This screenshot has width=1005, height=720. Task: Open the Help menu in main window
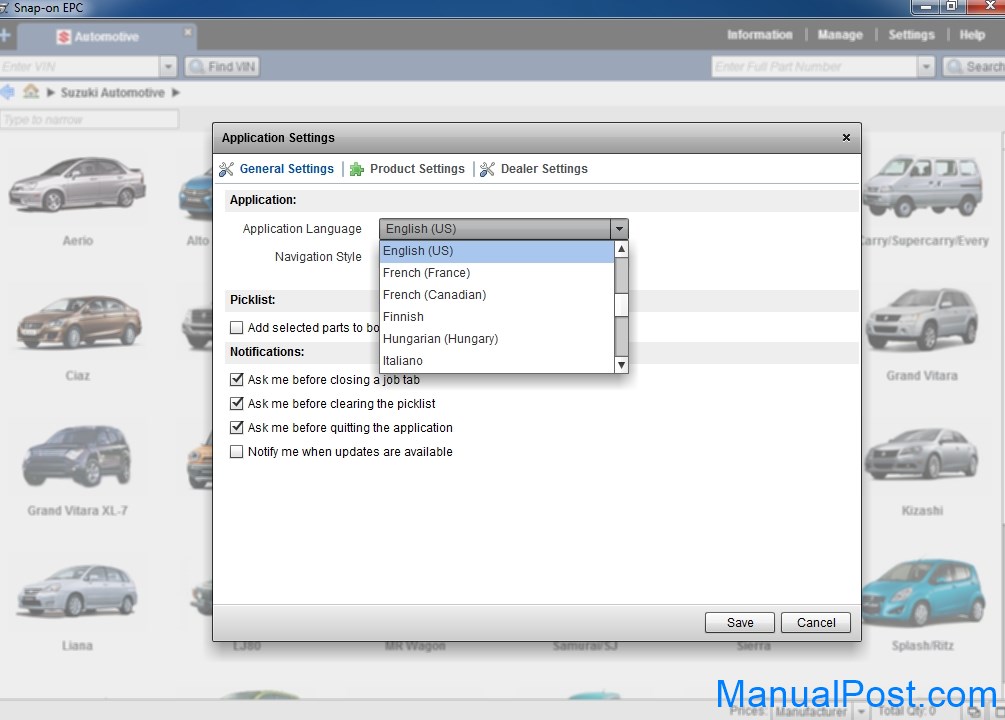[x=972, y=35]
